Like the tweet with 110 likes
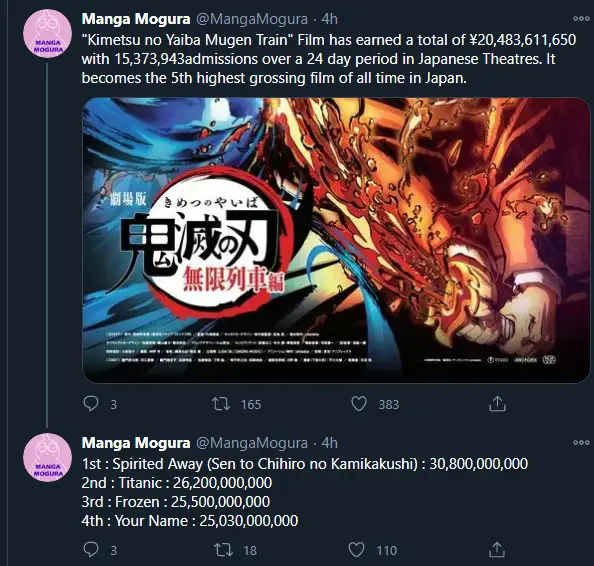594x566 pixels. point(356,550)
